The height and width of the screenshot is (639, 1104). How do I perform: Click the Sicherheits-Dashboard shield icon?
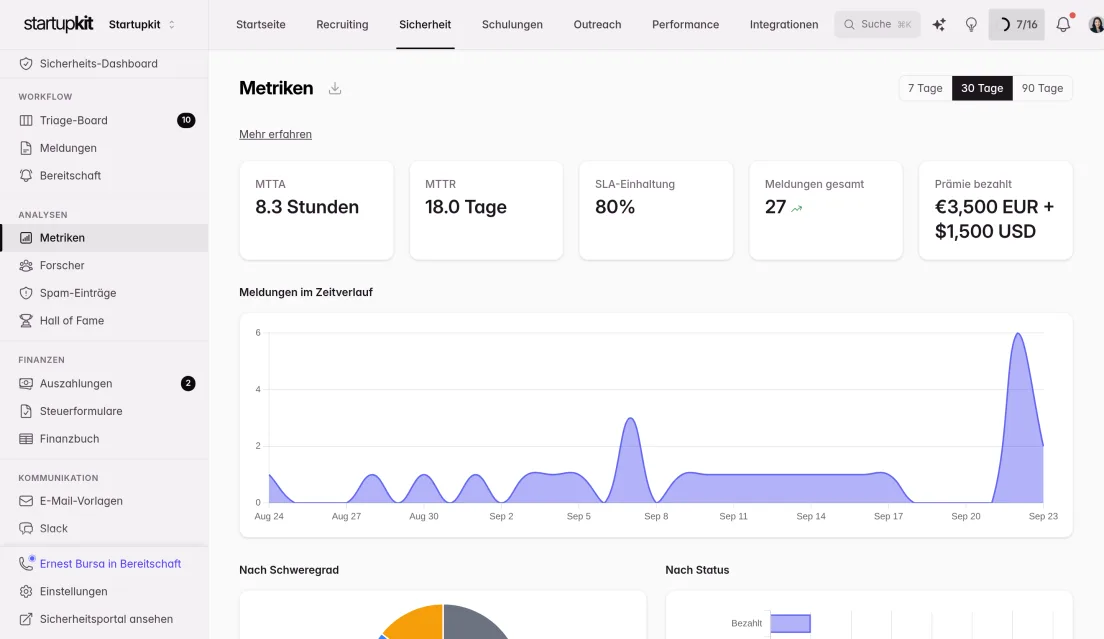(26, 63)
